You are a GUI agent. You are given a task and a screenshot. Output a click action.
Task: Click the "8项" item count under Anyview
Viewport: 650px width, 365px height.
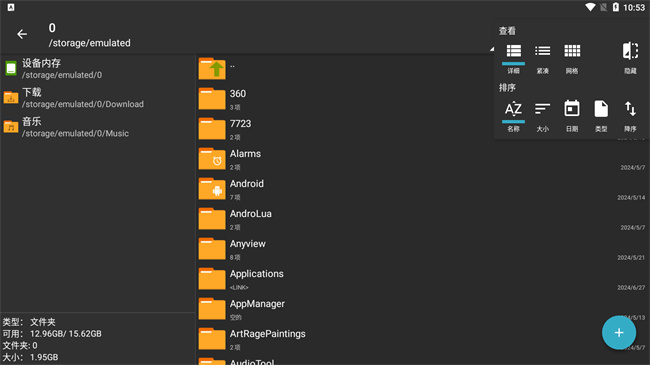click(235, 258)
